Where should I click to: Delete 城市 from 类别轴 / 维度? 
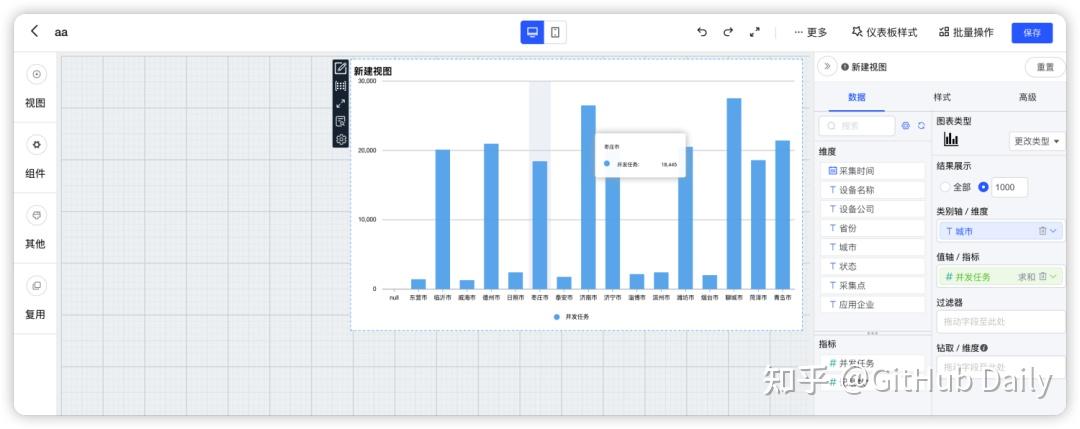click(1042, 231)
